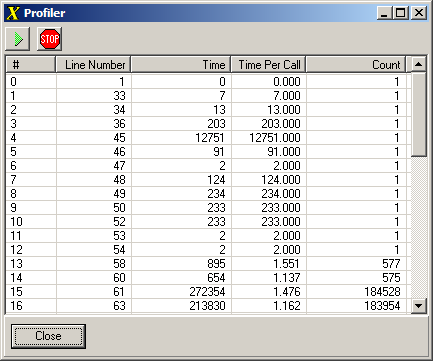Click line number 45 in row 4

click(119, 138)
